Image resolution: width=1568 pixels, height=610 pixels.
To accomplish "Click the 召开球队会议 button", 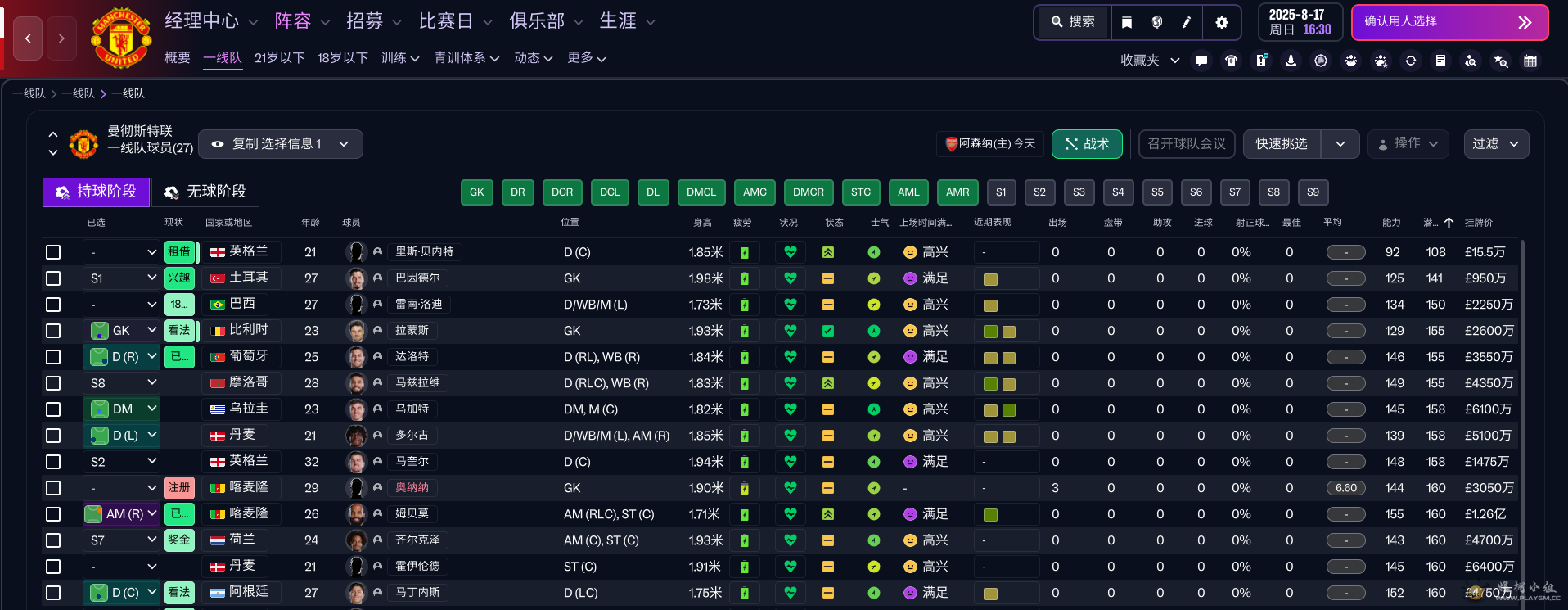I will 1187,144.
